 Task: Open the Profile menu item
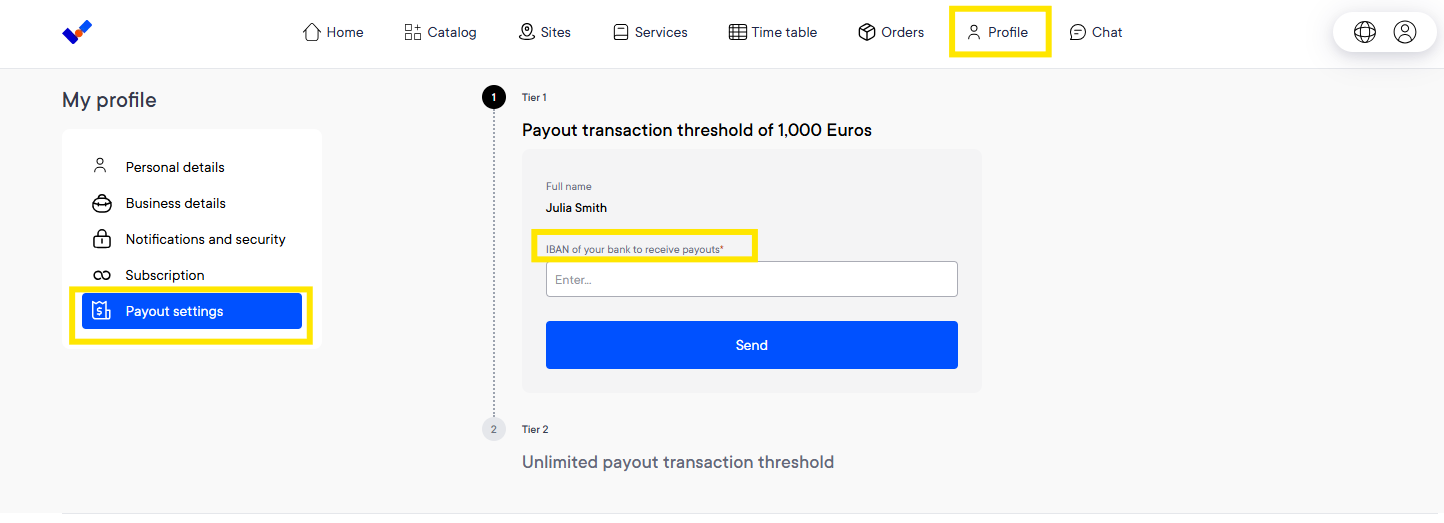[998, 32]
